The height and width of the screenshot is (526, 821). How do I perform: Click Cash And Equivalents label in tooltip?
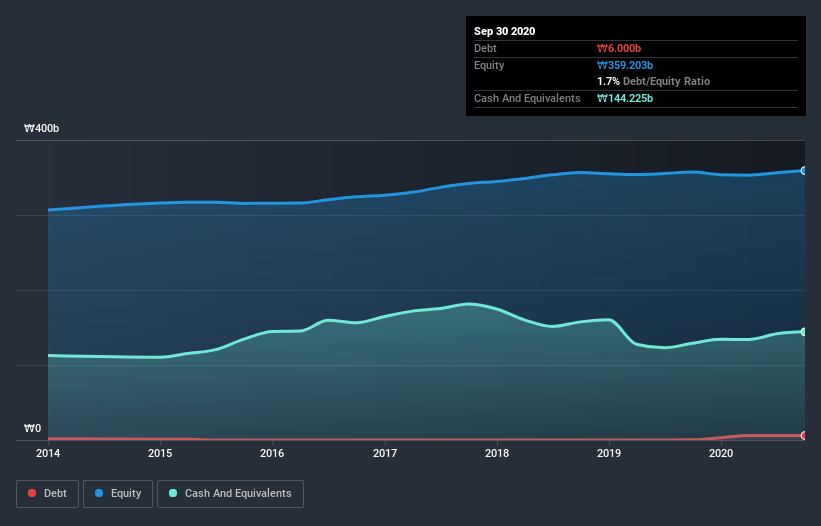(527, 98)
